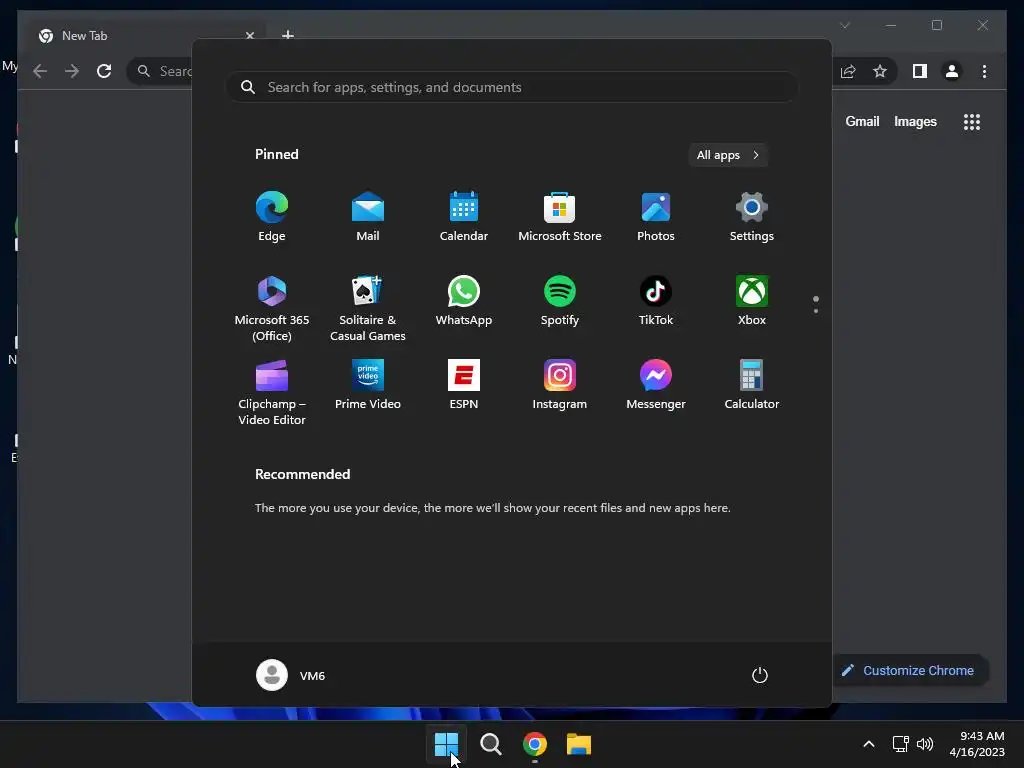Open the Edge pinned app
Viewport: 1024px width, 768px height.
pyautogui.click(x=272, y=217)
